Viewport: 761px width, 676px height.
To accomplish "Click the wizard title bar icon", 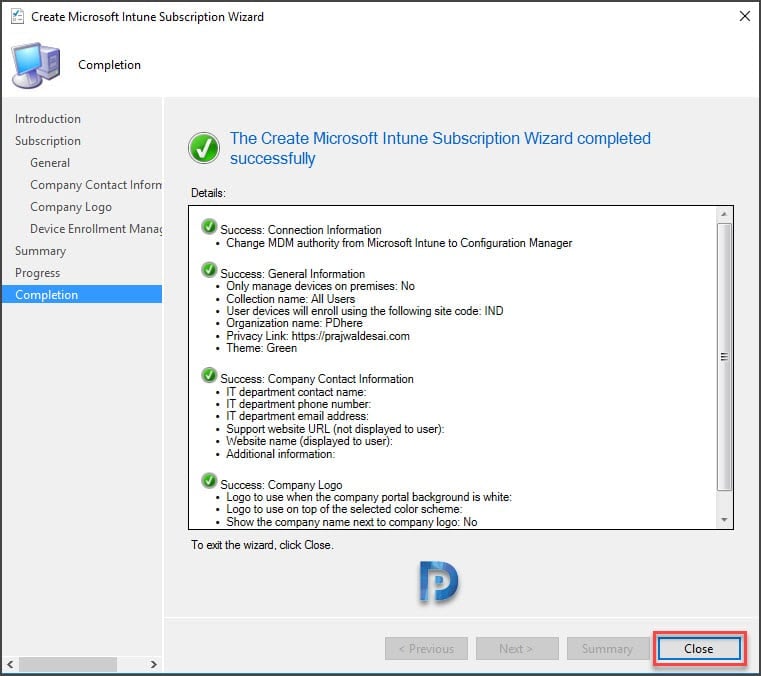I will coord(17,16).
